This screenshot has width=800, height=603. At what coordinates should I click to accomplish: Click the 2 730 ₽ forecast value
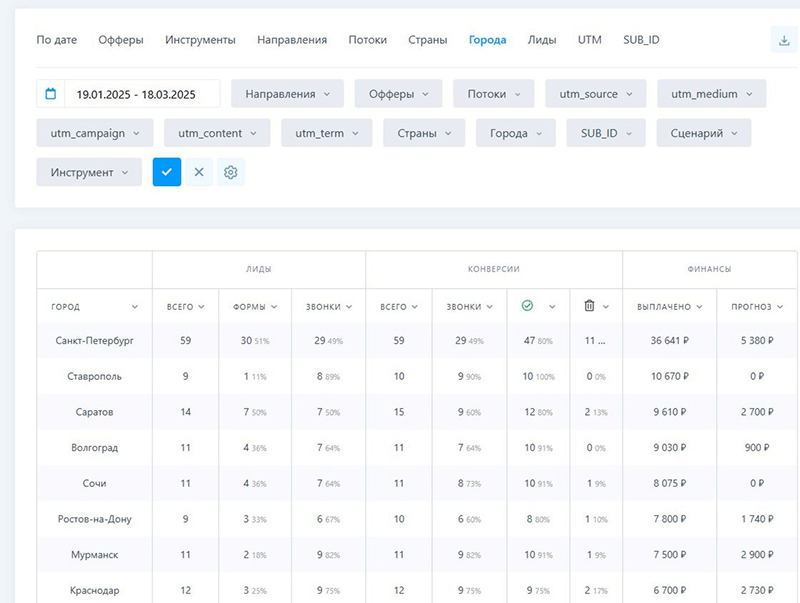(757, 590)
